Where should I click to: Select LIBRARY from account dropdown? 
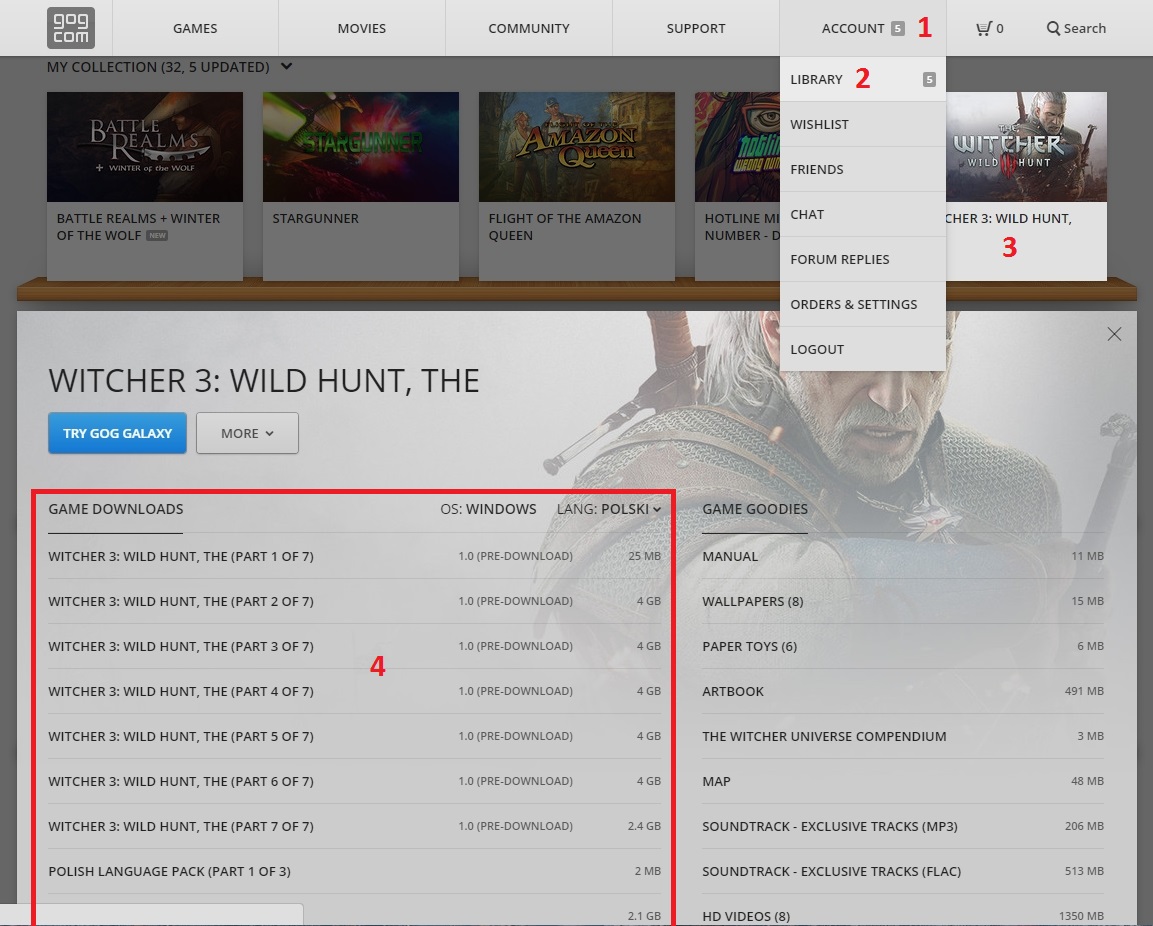[x=863, y=79]
